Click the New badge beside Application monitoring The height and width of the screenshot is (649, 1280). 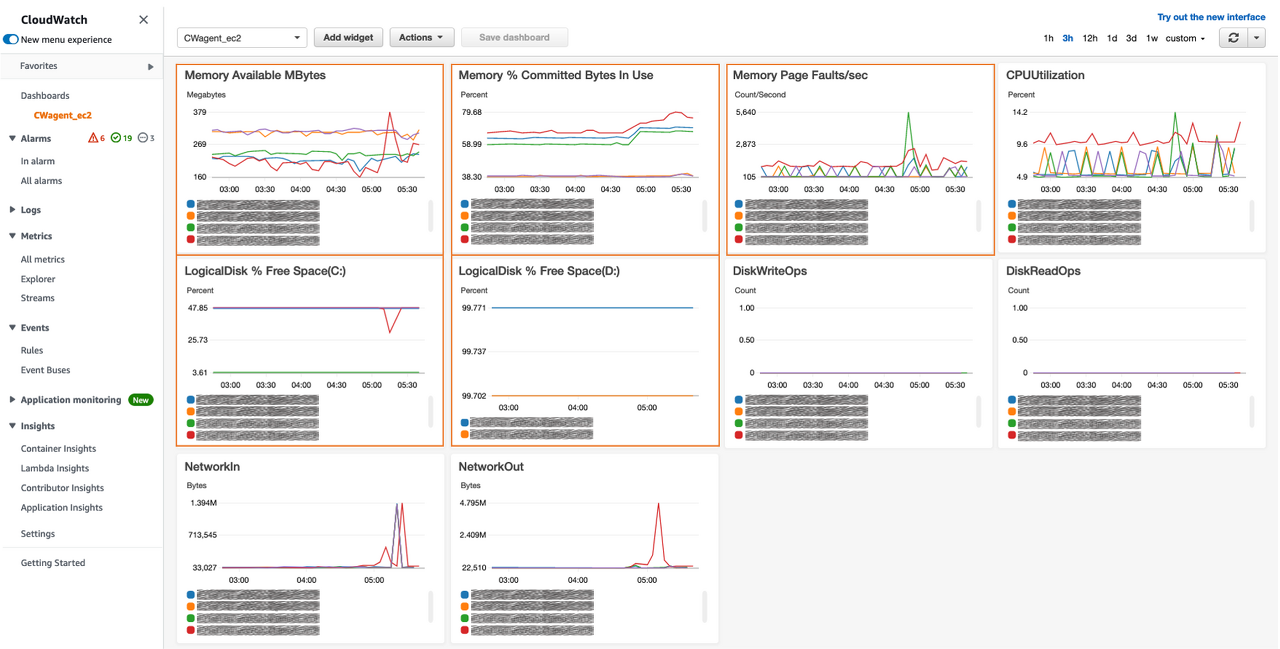coord(141,400)
